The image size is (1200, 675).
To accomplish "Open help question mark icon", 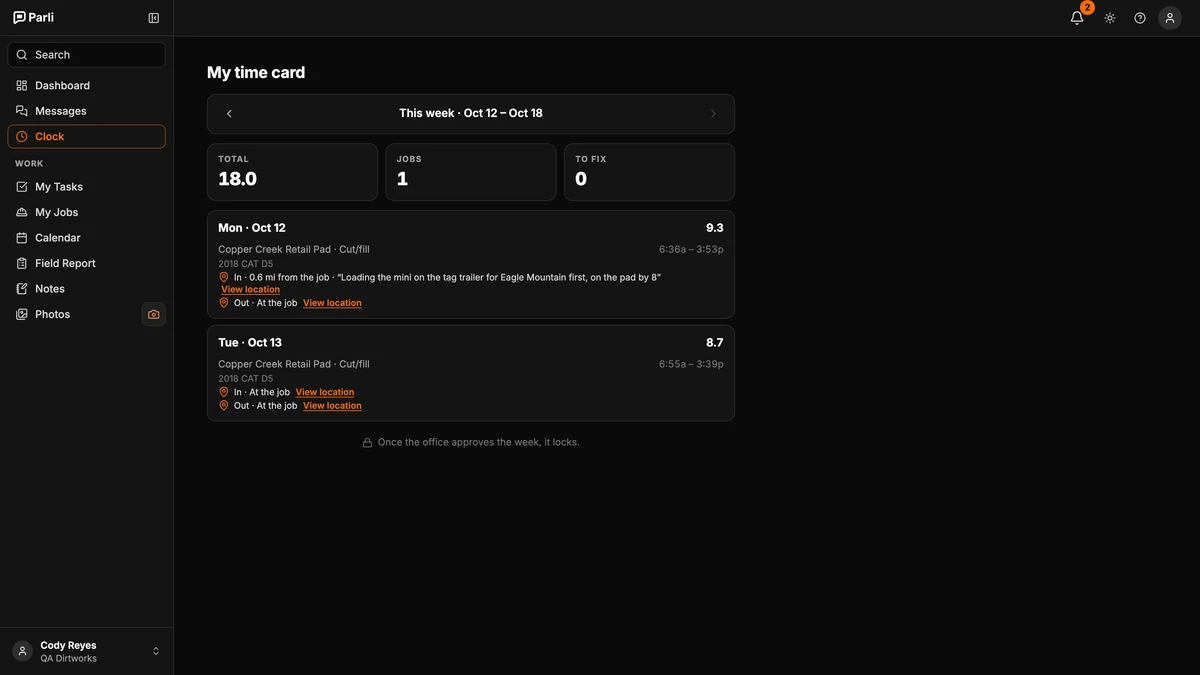I will point(1140,18).
